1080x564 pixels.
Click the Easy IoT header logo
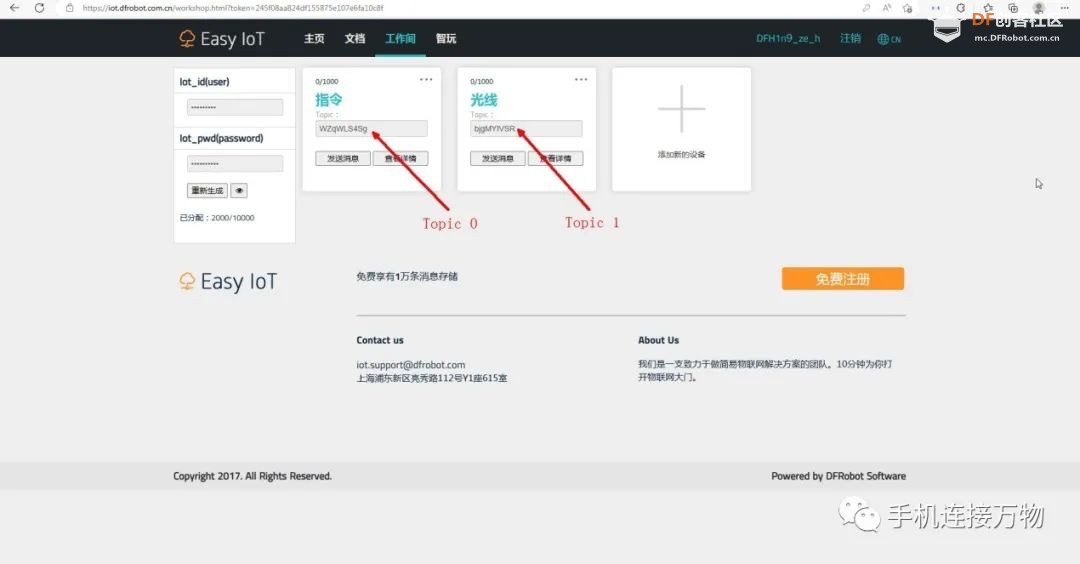221,39
